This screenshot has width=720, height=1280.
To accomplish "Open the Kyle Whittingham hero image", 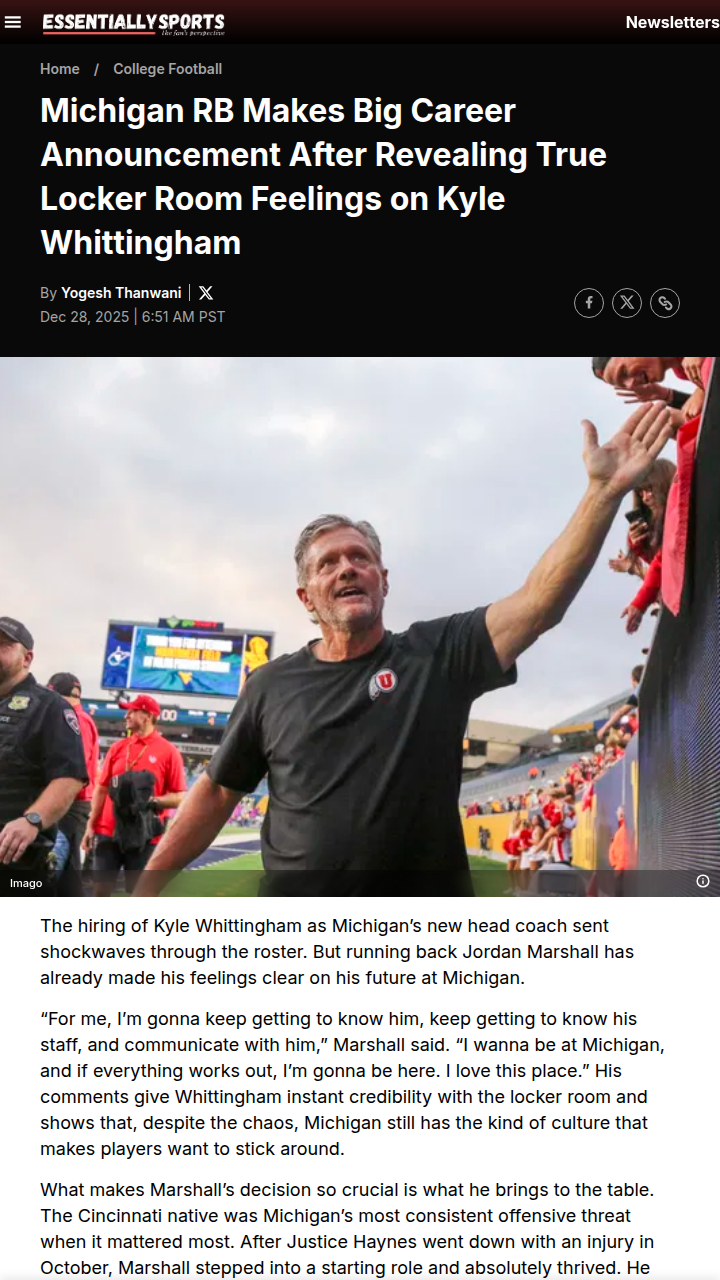I will coord(360,626).
